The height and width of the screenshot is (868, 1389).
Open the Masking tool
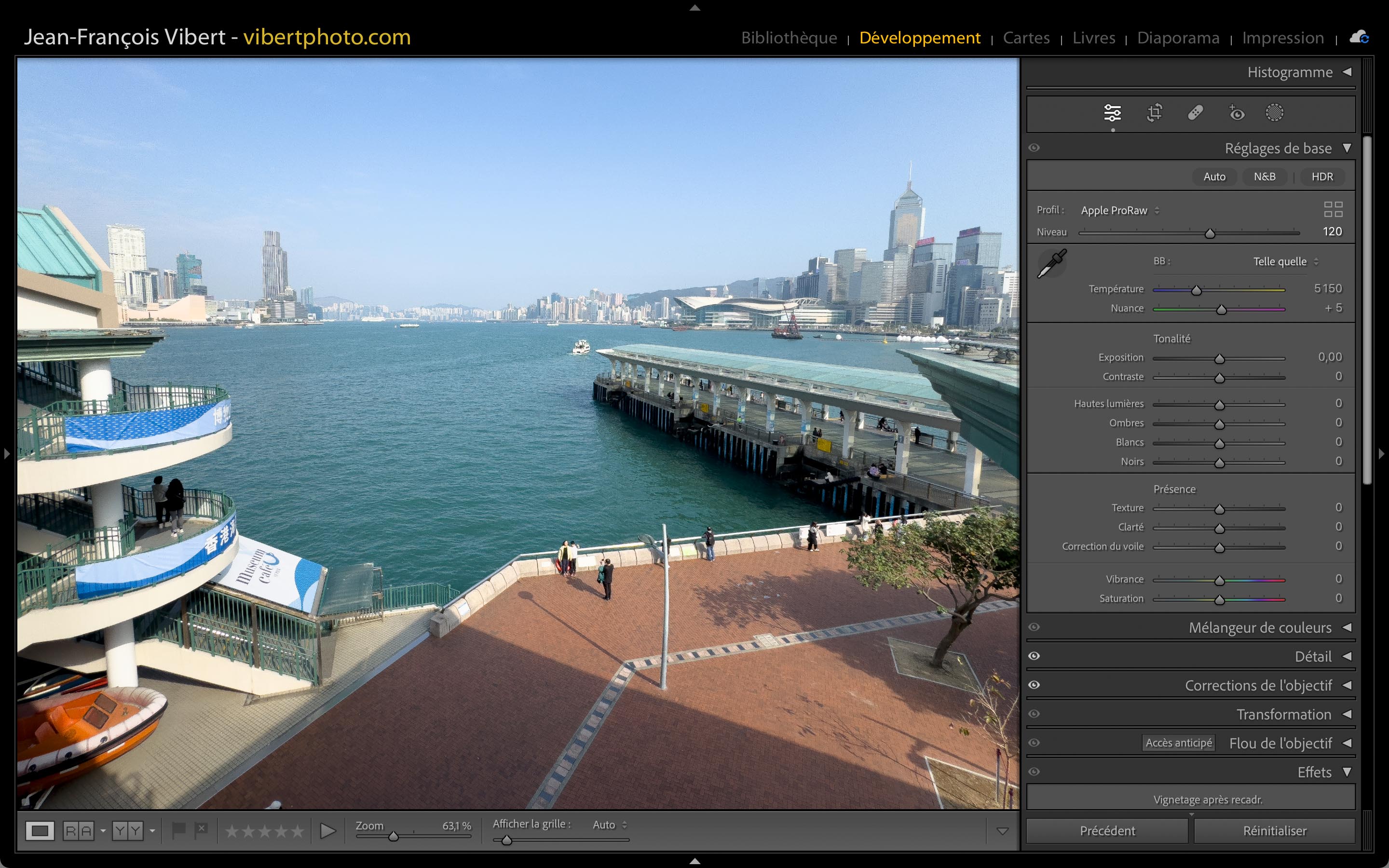1274,112
